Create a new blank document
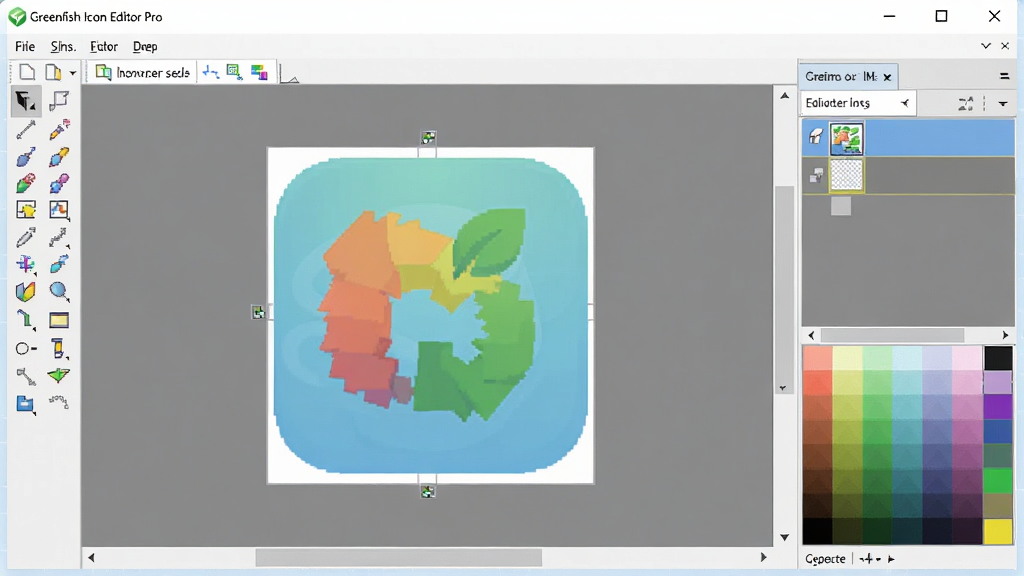1024x576 pixels. click(27, 72)
